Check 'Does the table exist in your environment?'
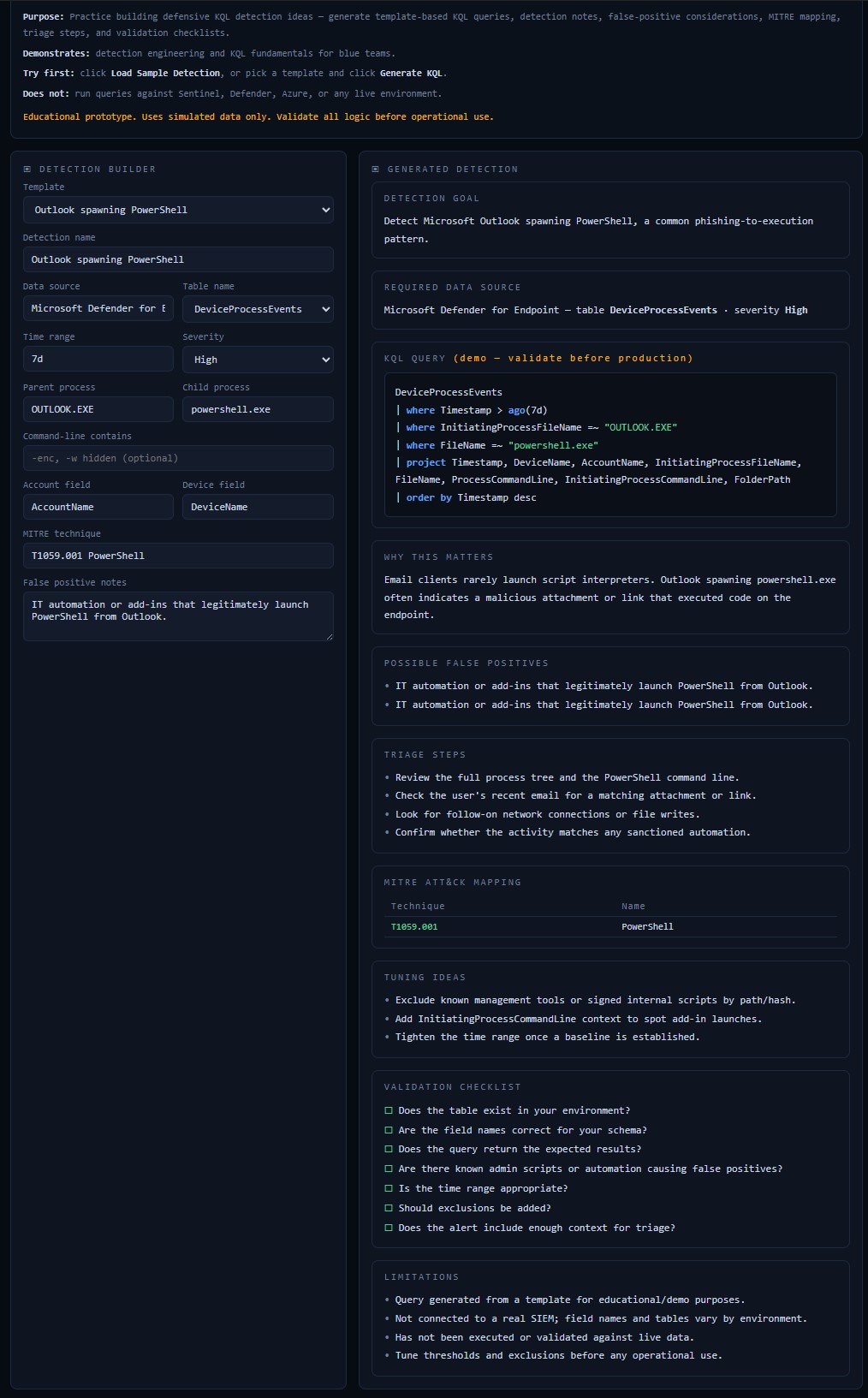The image size is (868, 1398). point(389,1110)
